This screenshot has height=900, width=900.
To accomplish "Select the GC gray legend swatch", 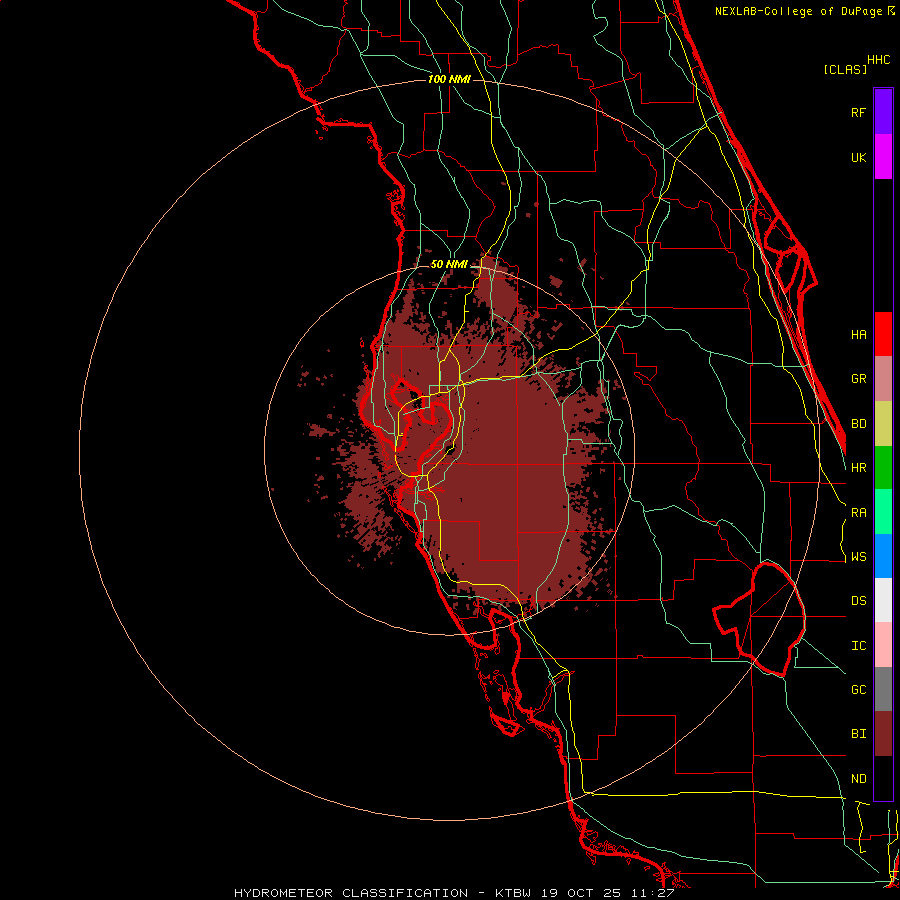I will pos(883,689).
